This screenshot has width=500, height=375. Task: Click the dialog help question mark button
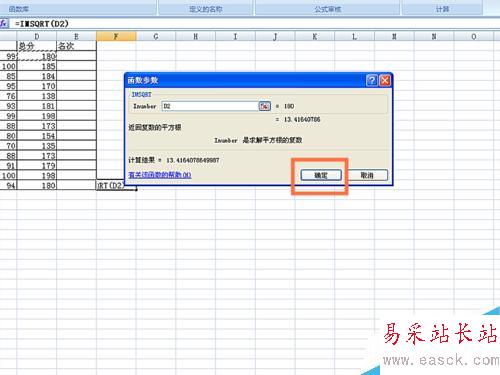tap(372, 80)
